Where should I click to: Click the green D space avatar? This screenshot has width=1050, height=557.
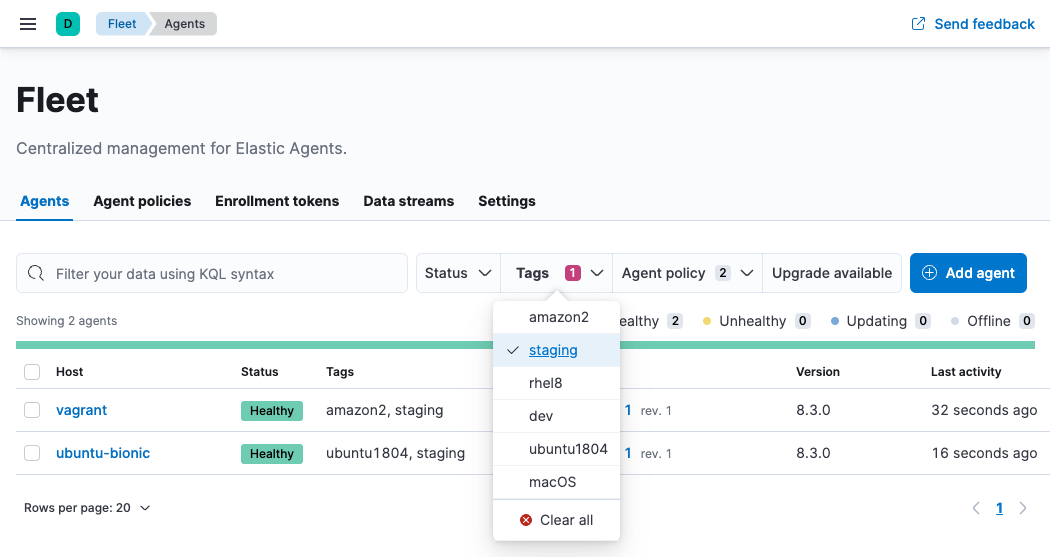click(67, 24)
